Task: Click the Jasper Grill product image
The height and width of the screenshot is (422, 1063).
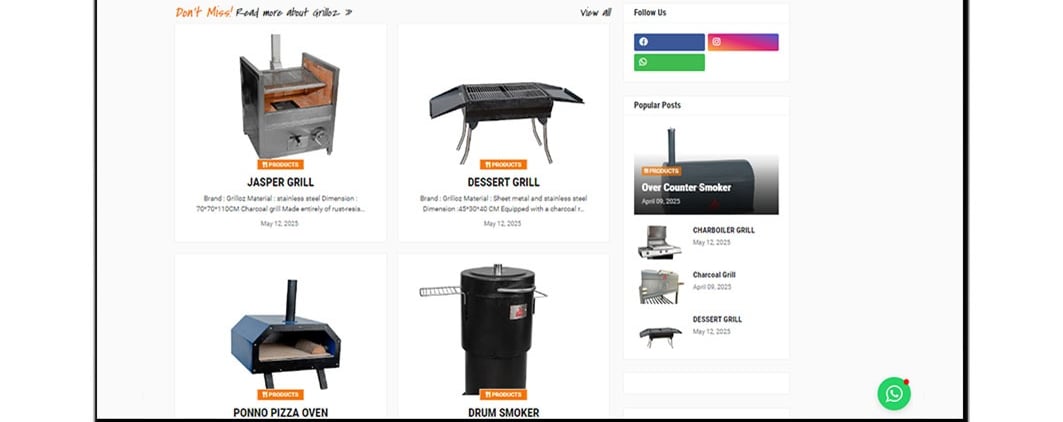Action: pyautogui.click(x=289, y=96)
